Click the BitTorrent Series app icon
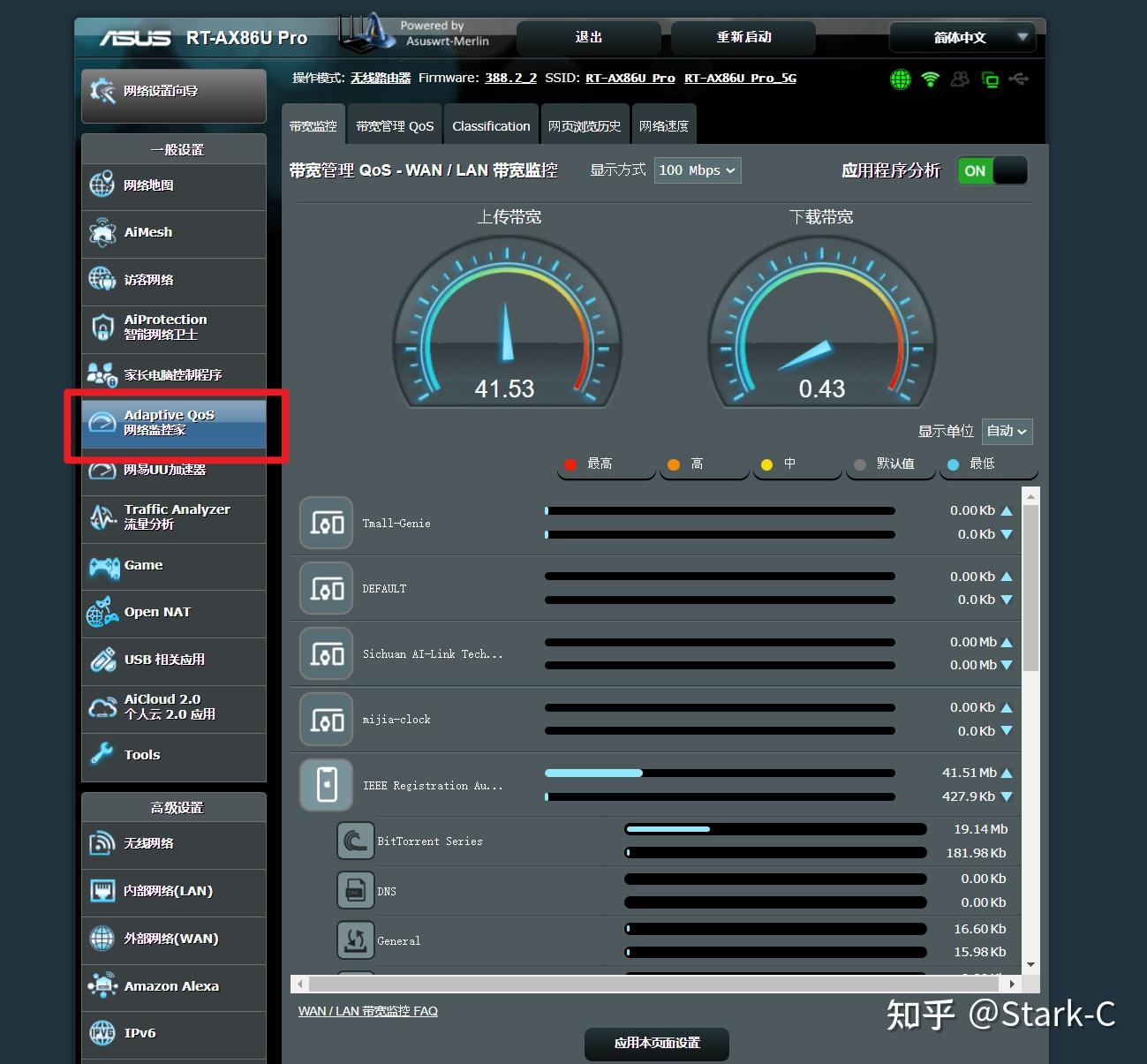Screen dimensions: 1147x1064 356,841
